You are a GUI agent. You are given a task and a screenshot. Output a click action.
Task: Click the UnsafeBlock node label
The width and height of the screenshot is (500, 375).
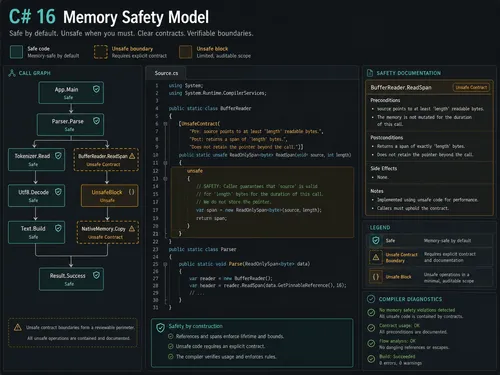tap(107, 192)
